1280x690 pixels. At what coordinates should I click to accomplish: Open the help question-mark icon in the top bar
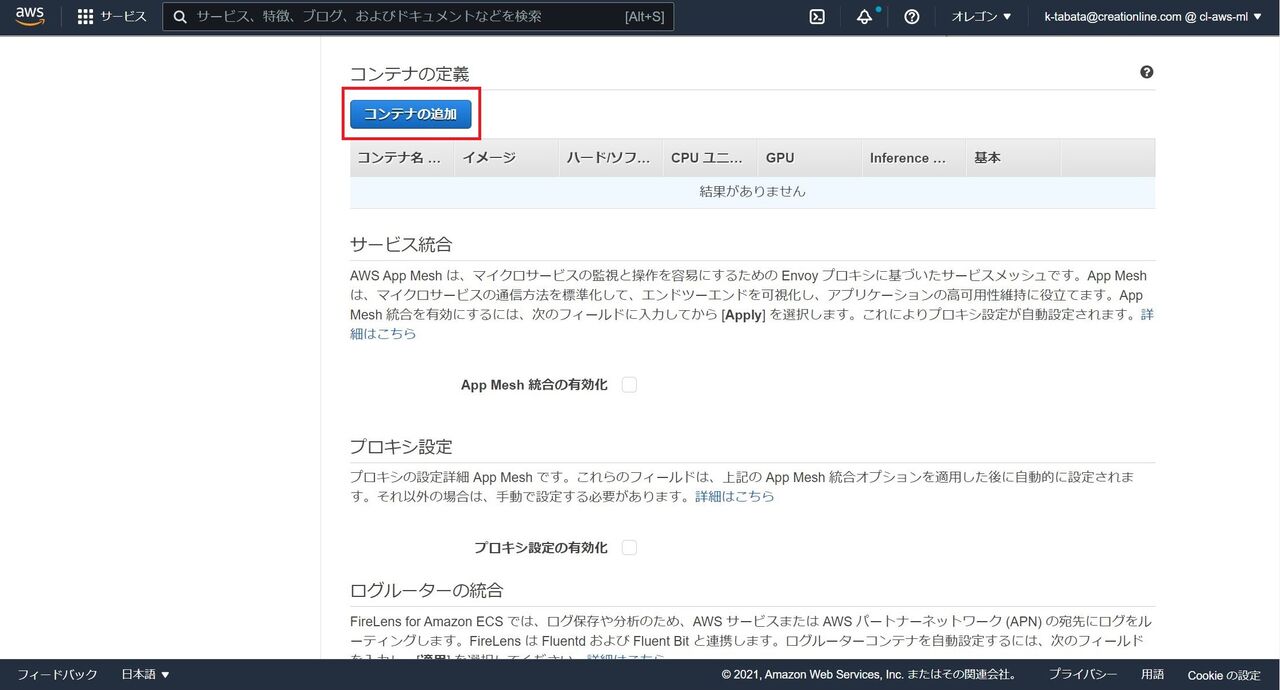(912, 17)
